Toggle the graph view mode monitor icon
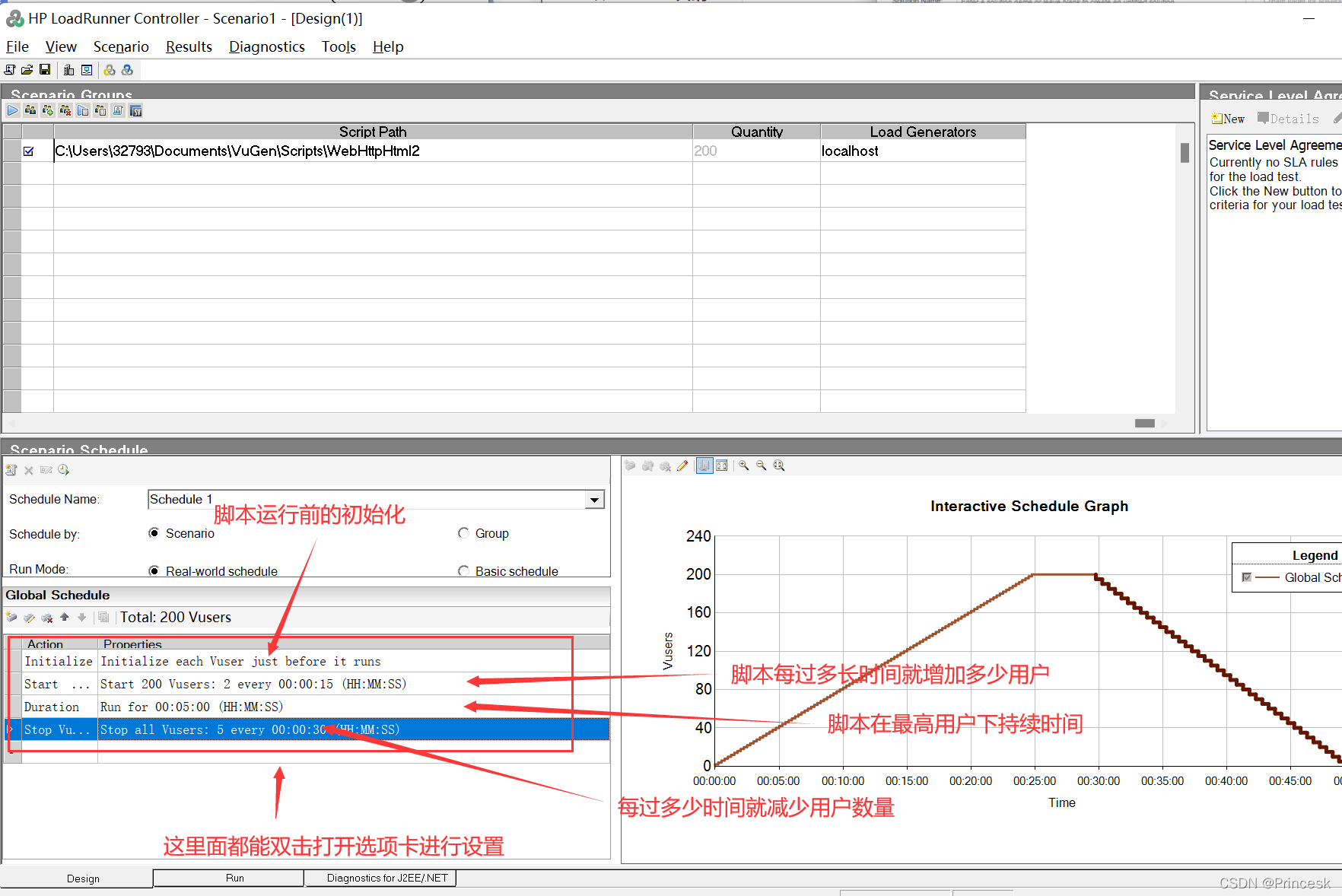1342x896 pixels. click(704, 465)
